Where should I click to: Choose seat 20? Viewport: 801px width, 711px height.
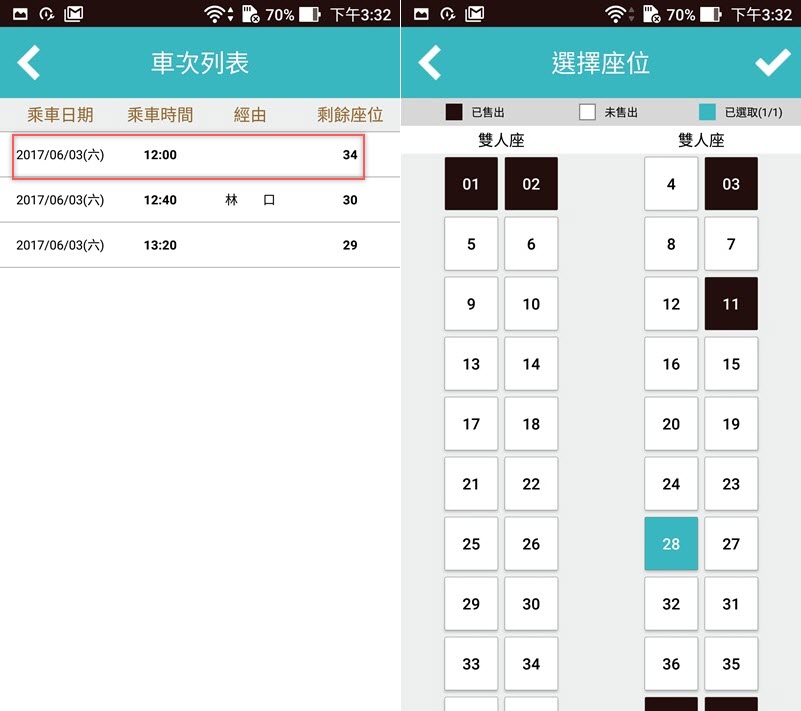click(671, 424)
